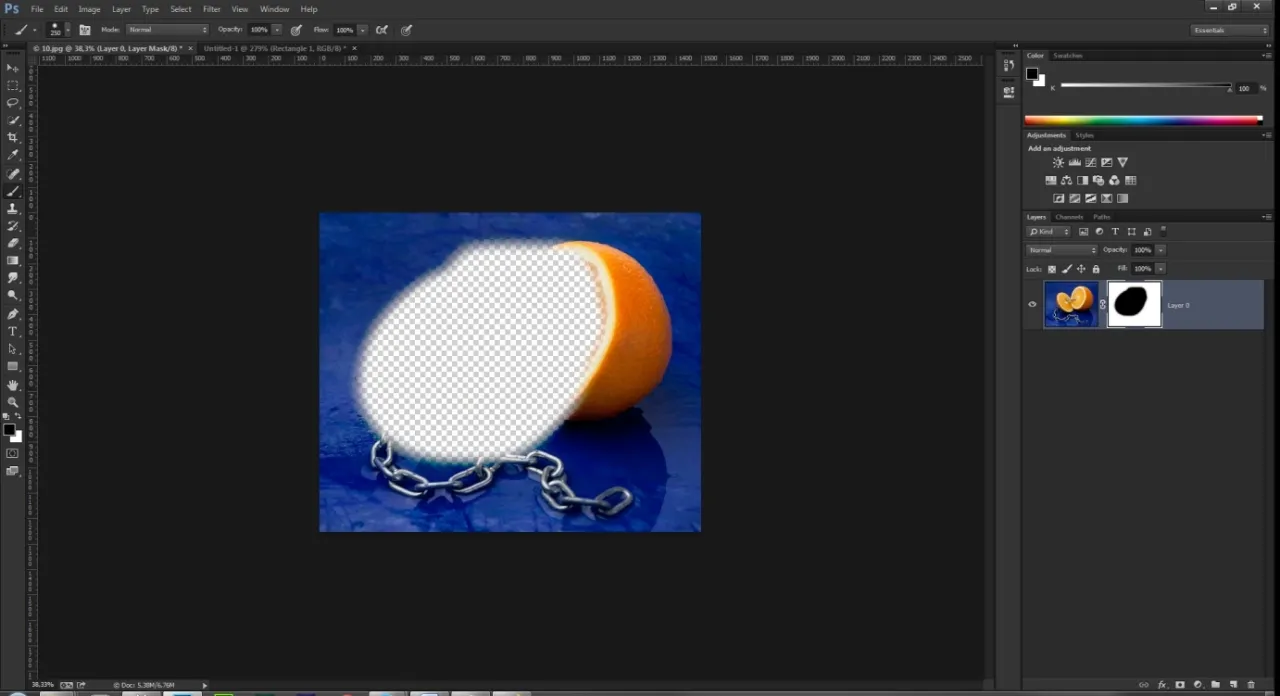This screenshot has width=1280, height=696.
Task: Select the Eyedropper tool
Action: [x=13, y=155]
